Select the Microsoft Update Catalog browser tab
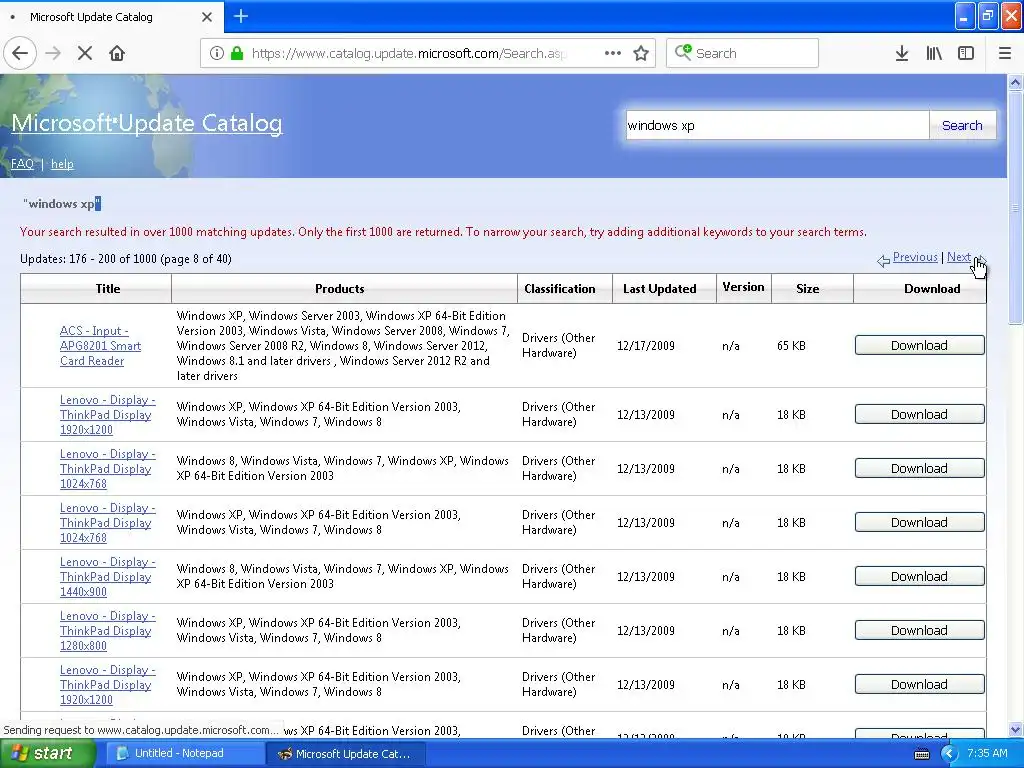The height and width of the screenshot is (768, 1024). tap(111, 17)
